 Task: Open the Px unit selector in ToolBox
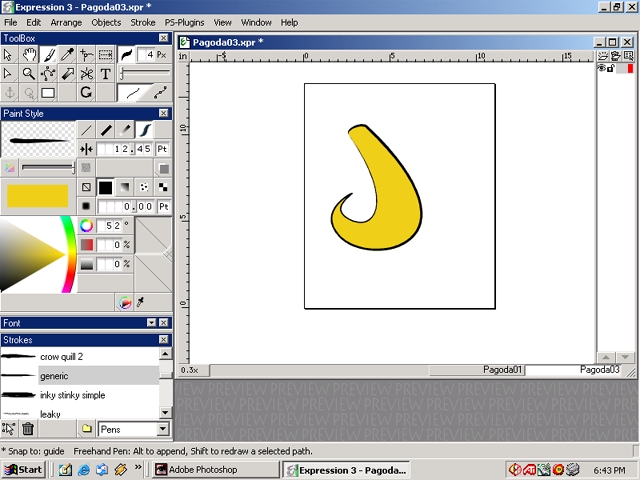(162, 55)
